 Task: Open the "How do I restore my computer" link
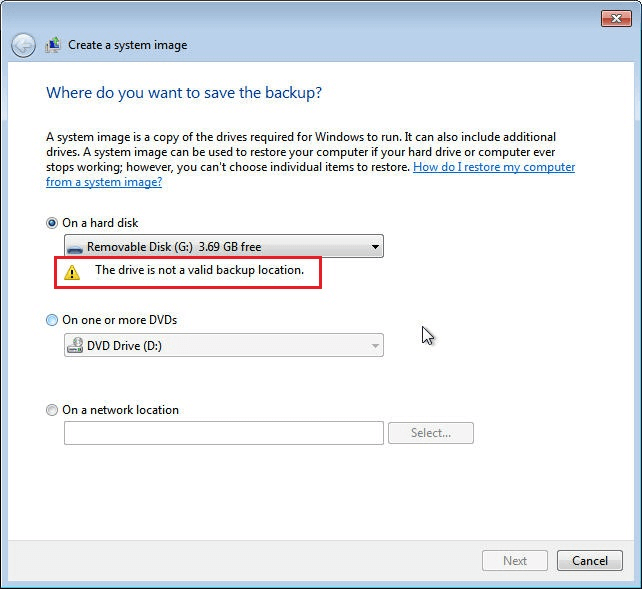(493, 167)
